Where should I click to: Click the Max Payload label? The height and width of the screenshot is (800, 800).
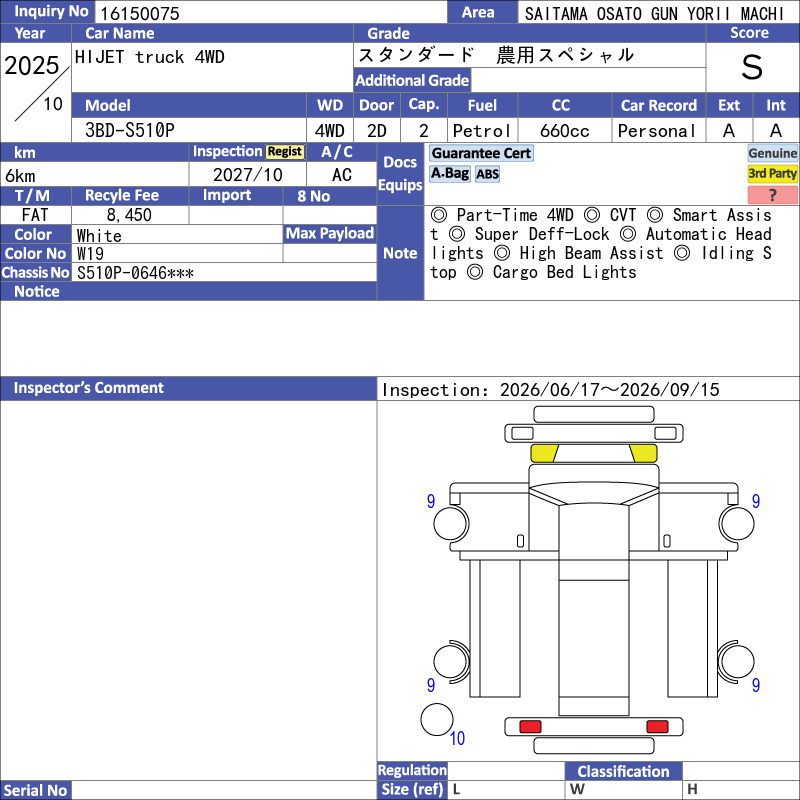click(330, 233)
